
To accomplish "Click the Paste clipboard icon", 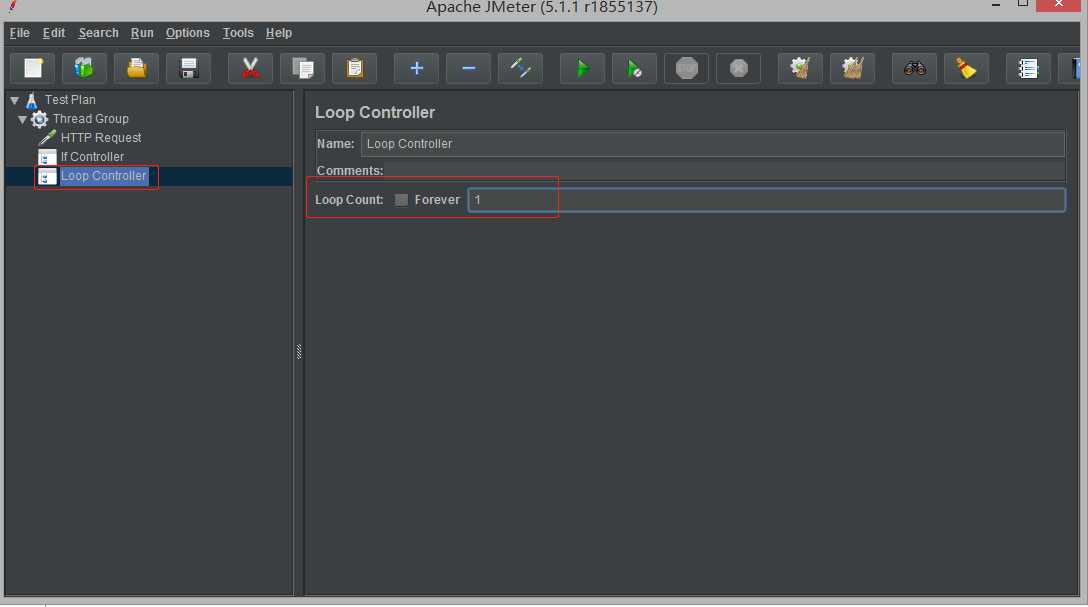I will (355, 68).
